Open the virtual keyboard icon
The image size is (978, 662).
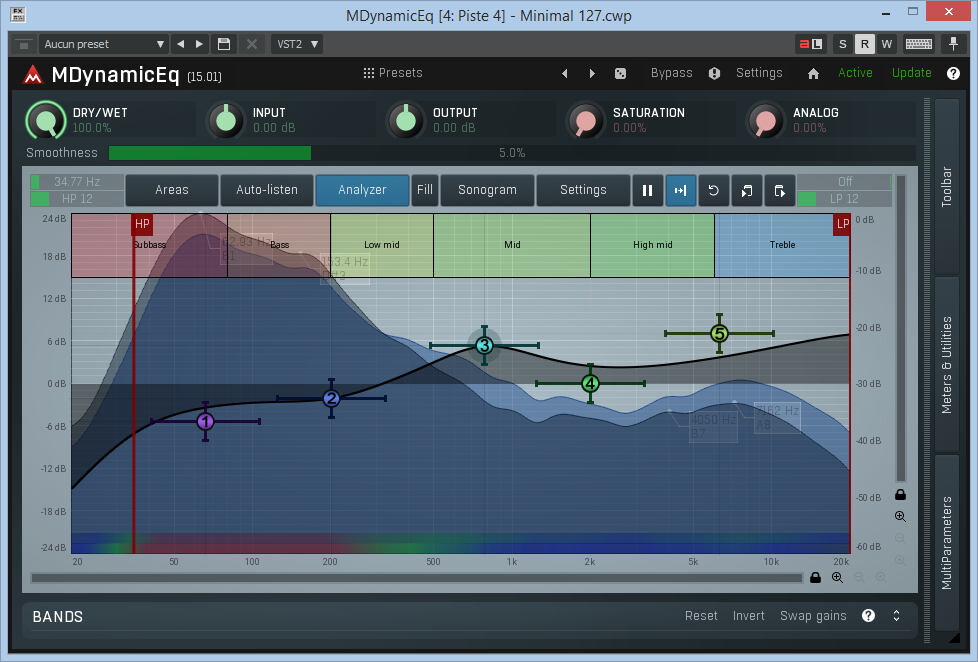point(918,44)
